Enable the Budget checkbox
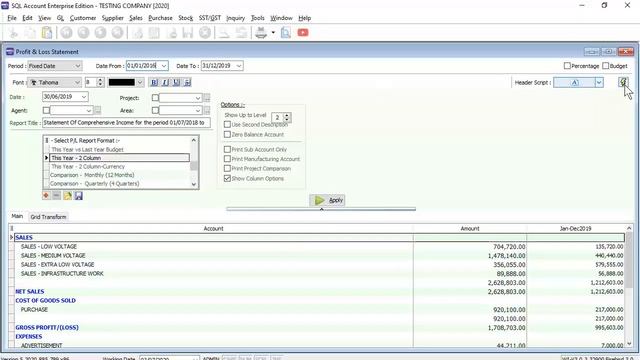This screenshot has height=360, width=640. (x=605, y=66)
